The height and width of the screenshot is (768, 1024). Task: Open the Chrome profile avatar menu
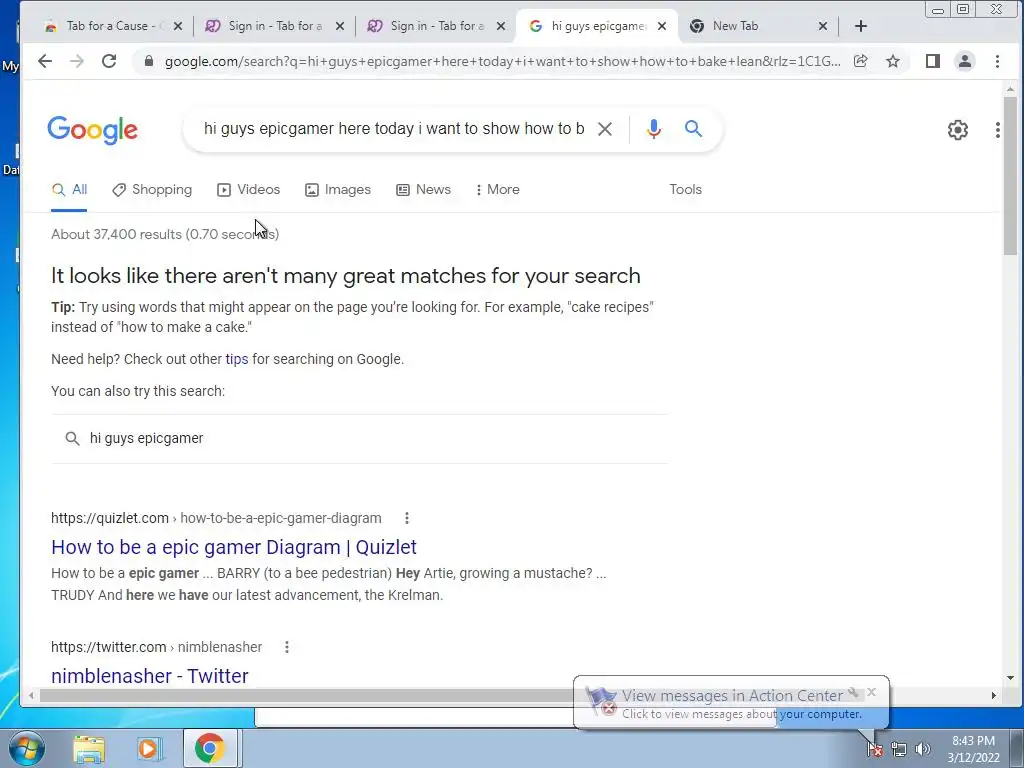965,61
